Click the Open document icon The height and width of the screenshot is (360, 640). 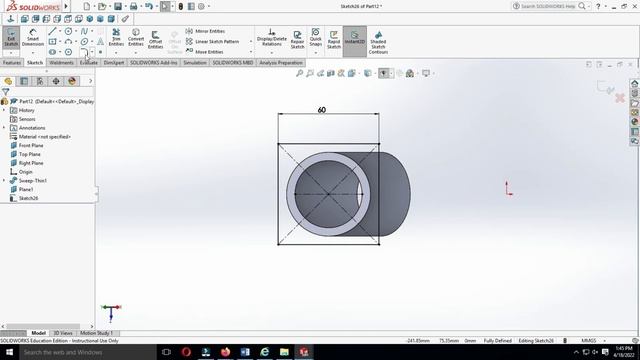pyautogui.click(x=102, y=6)
